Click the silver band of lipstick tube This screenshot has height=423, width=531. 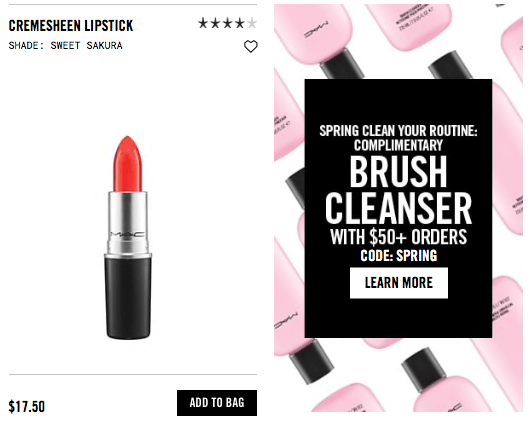tap(128, 222)
